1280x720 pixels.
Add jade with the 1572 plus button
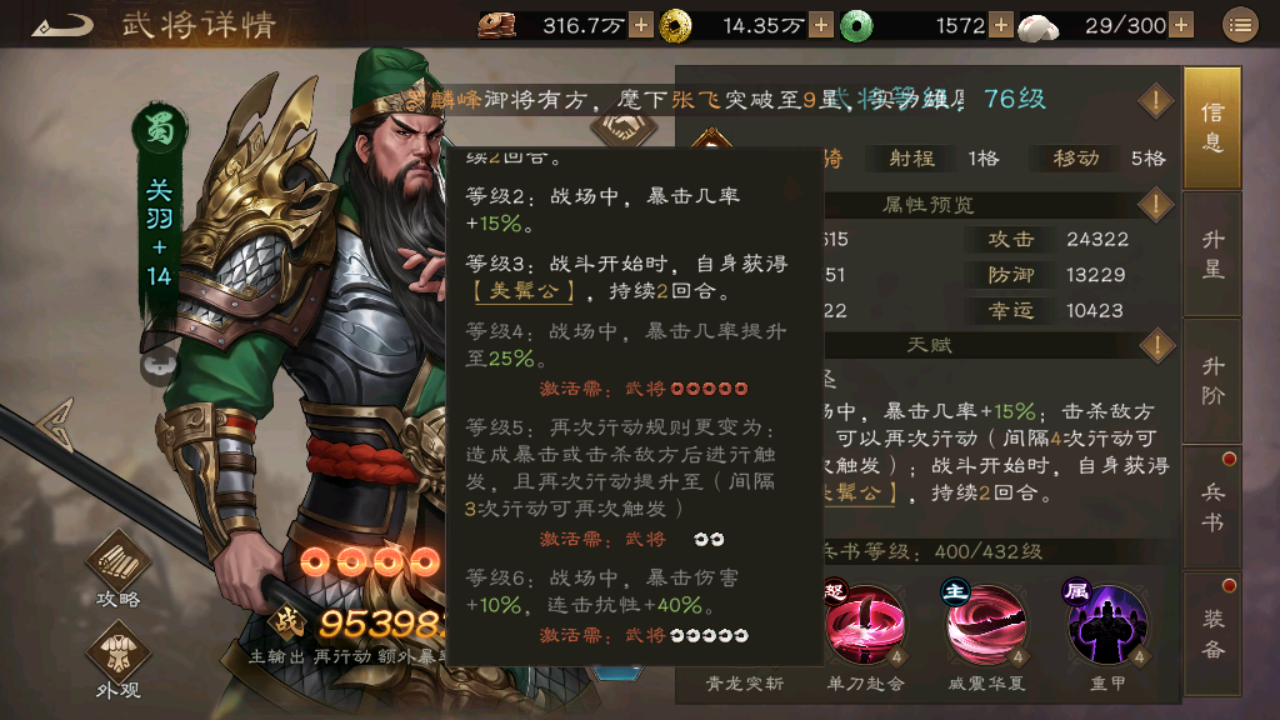[1001, 25]
